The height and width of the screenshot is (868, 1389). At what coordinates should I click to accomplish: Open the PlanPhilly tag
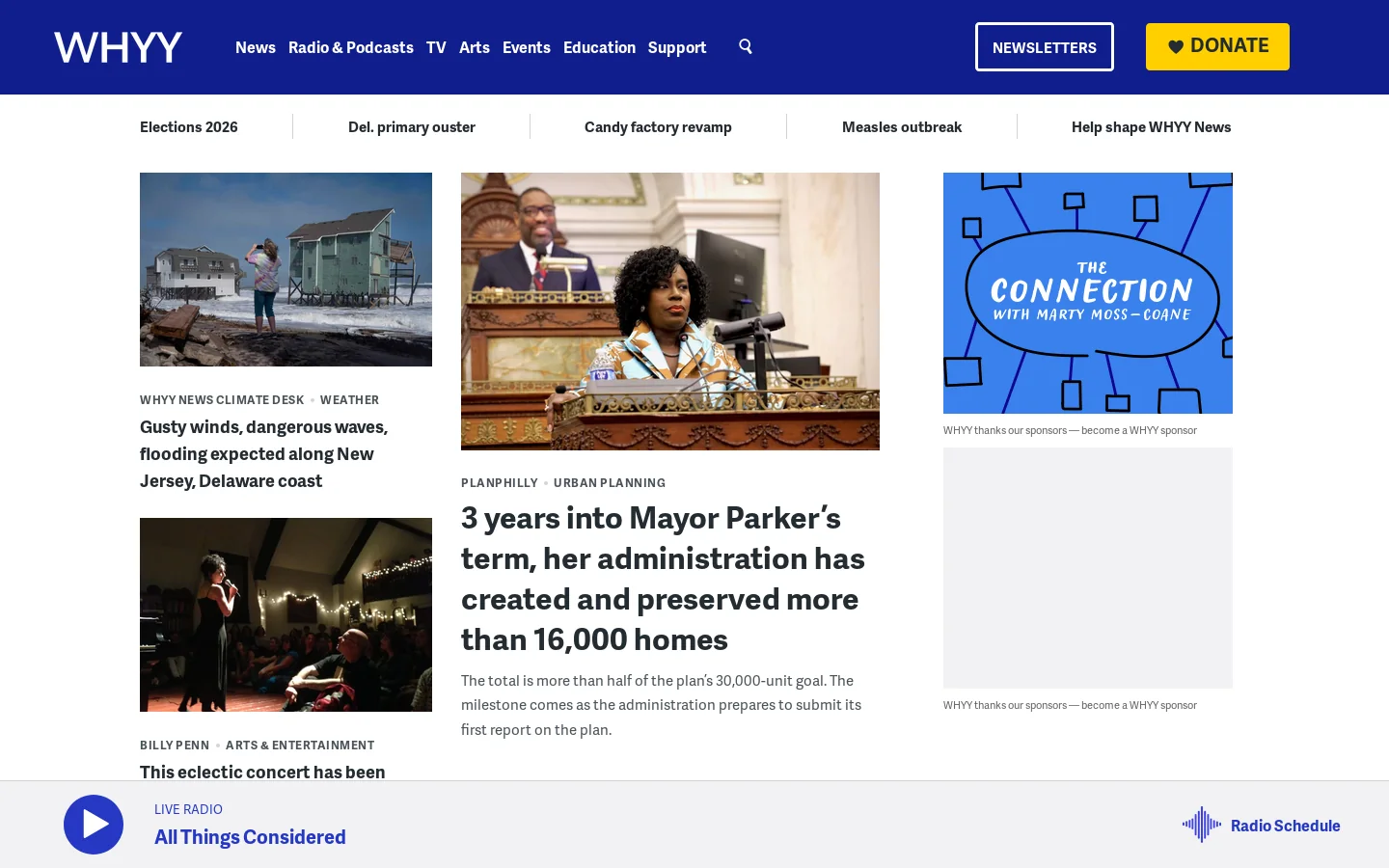(500, 483)
